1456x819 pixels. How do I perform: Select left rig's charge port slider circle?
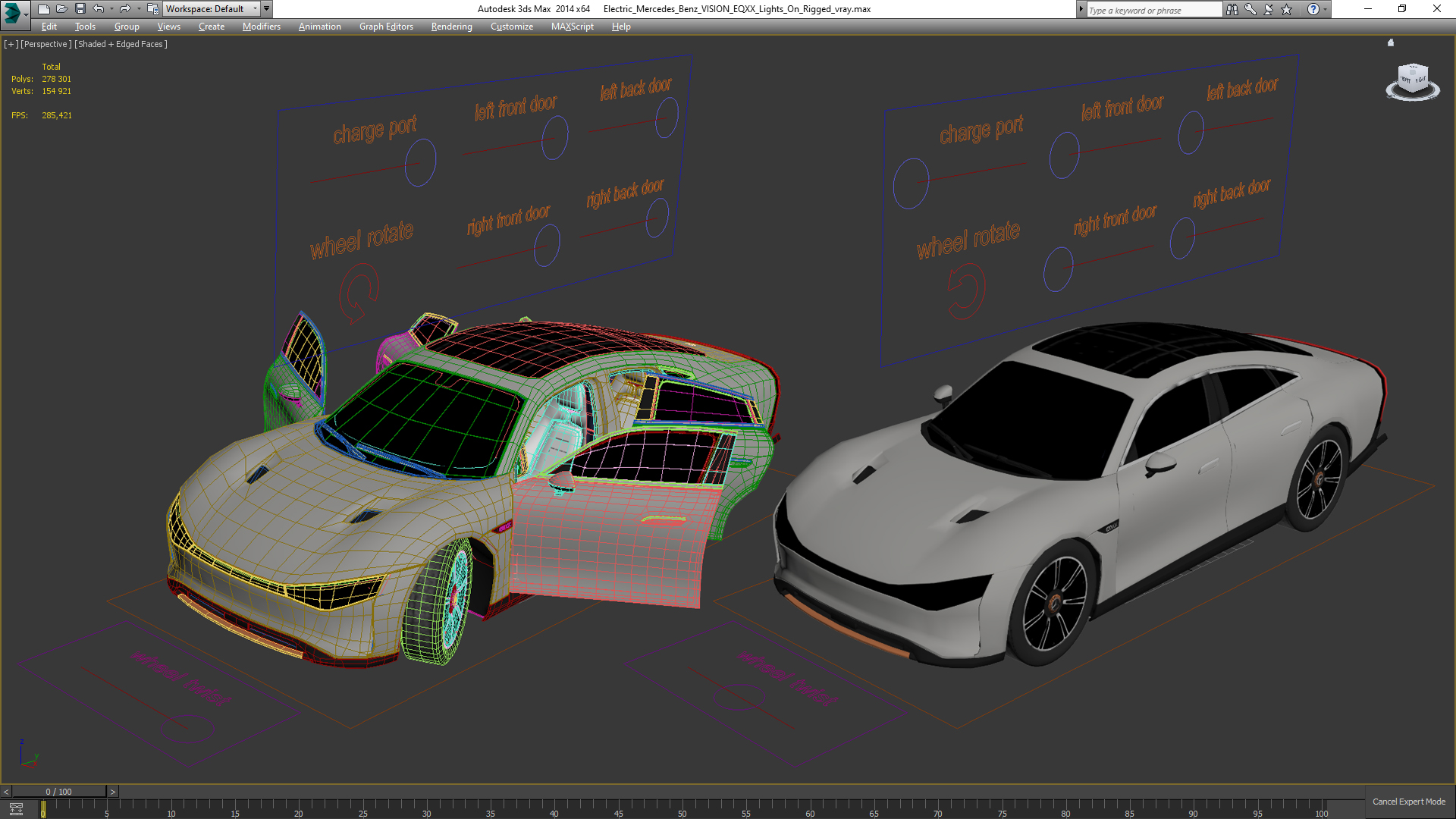coord(420,162)
